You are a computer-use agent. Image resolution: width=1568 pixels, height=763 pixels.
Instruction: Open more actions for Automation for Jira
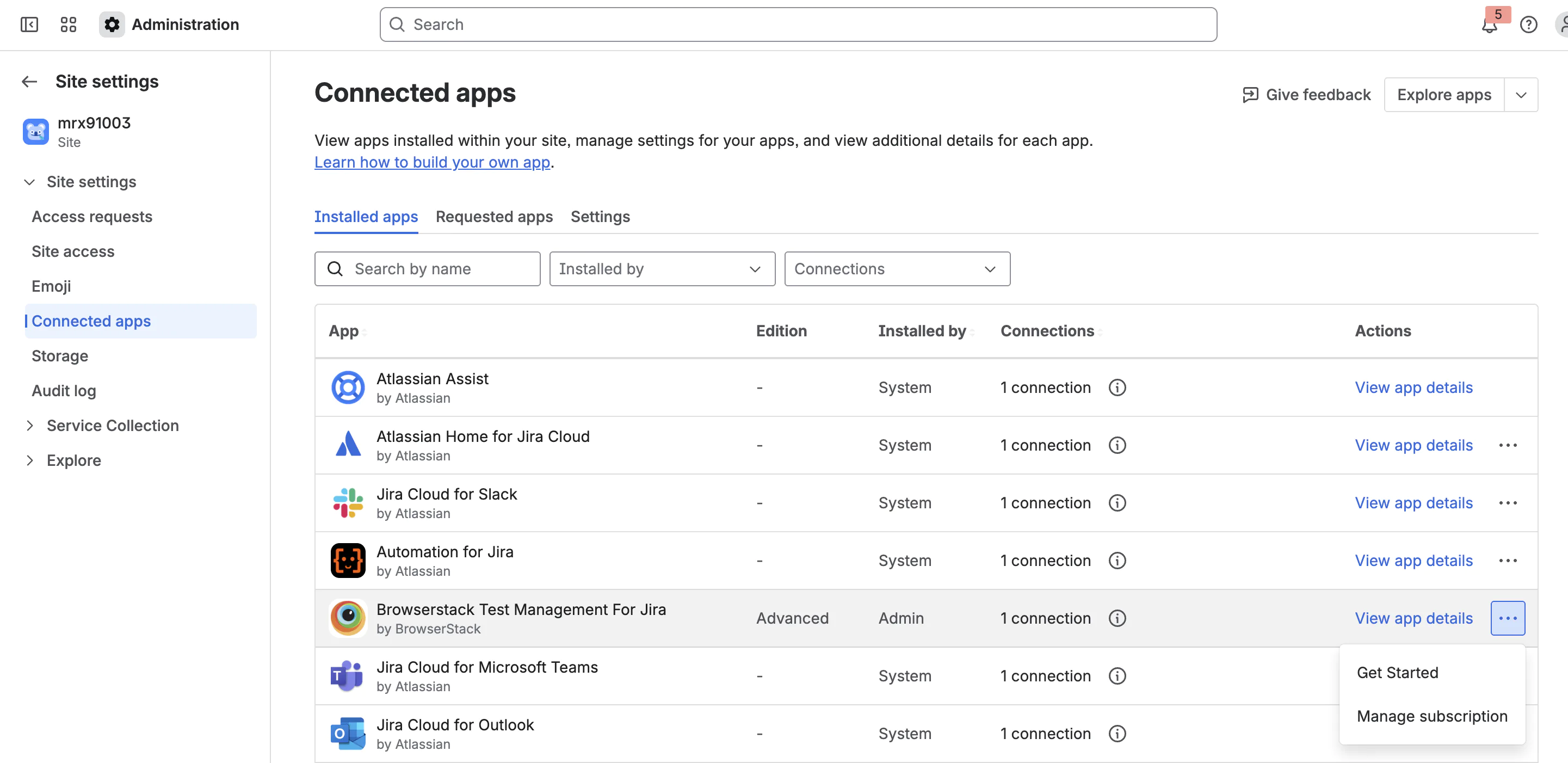pyautogui.click(x=1507, y=560)
